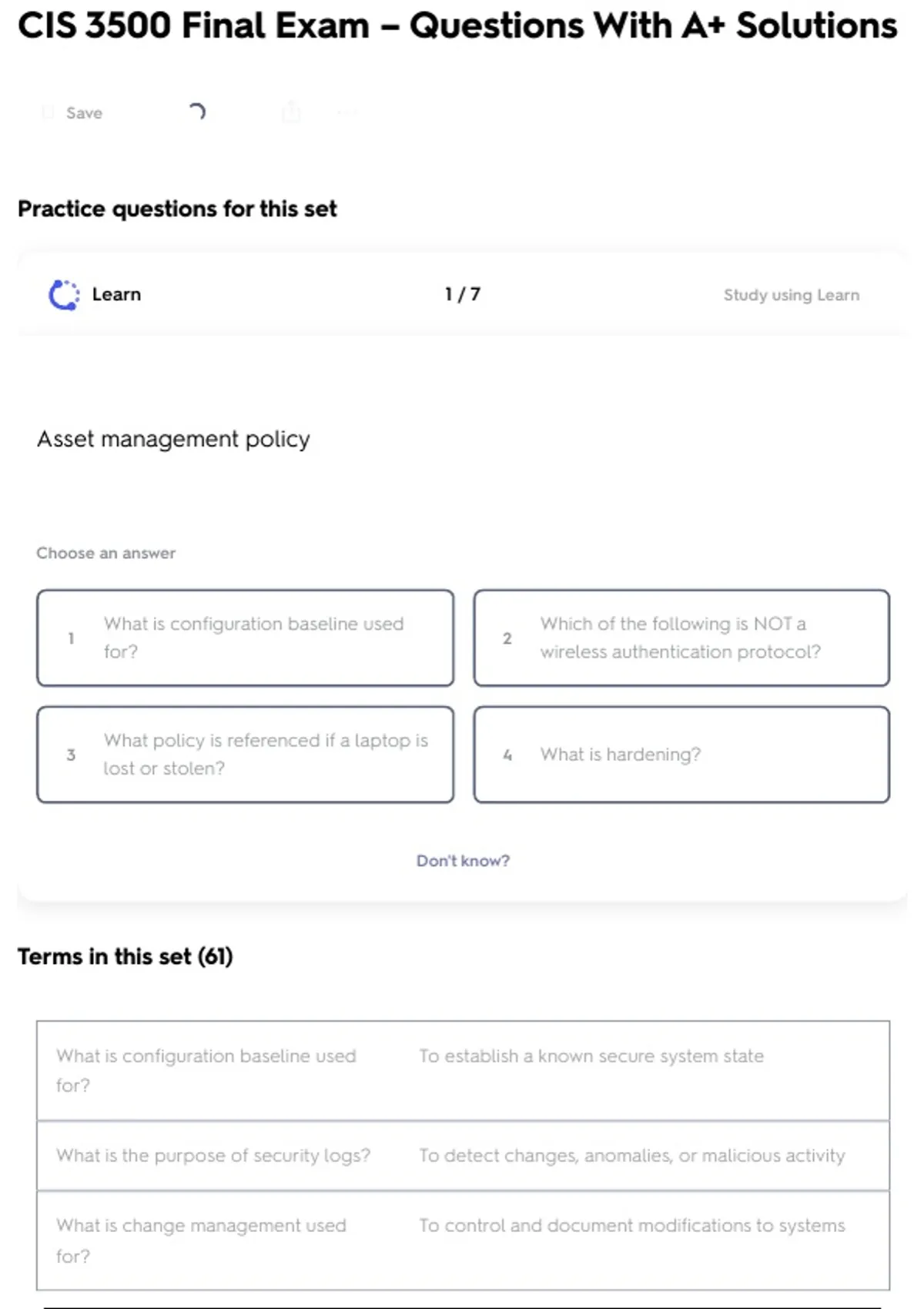The height and width of the screenshot is (1309, 924).
Task: Click the 'change management' term row
Action: pyautogui.click(x=463, y=1240)
